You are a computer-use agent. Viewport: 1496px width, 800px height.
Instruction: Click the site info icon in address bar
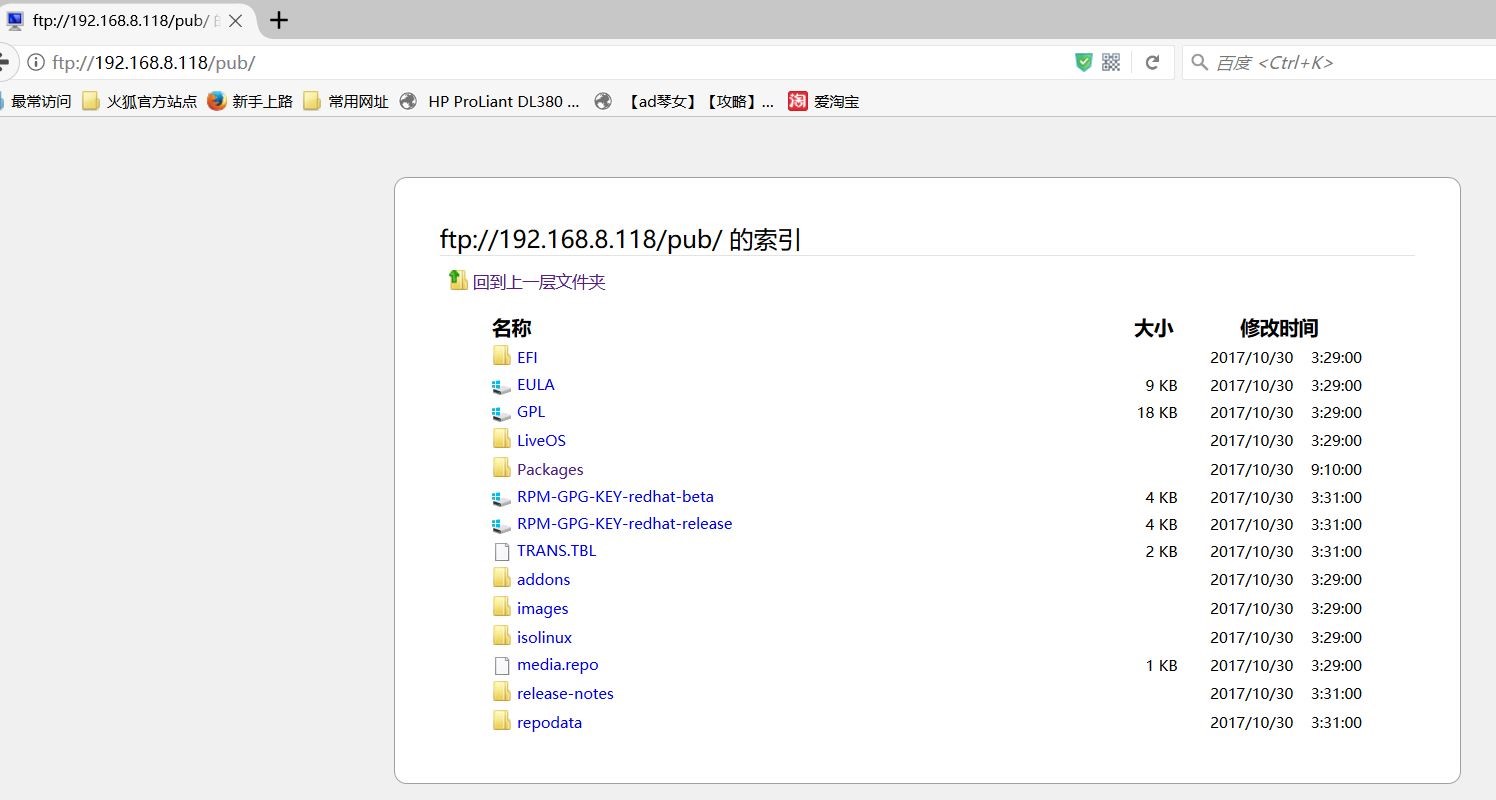coord(36,62)
